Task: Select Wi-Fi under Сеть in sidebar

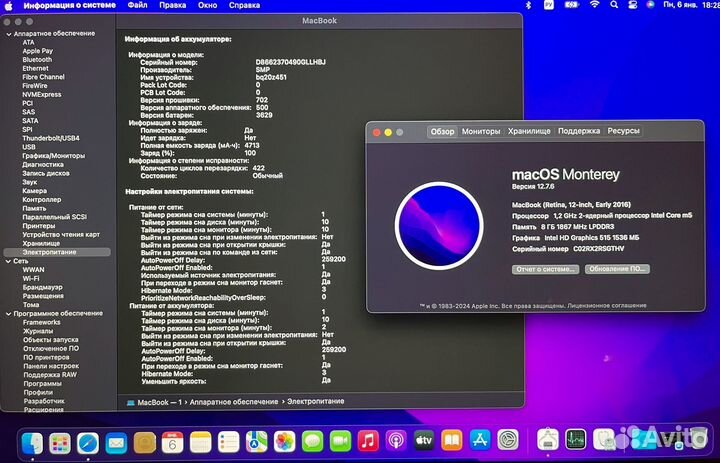Action: pyautogui.click(x=31, y=278)
